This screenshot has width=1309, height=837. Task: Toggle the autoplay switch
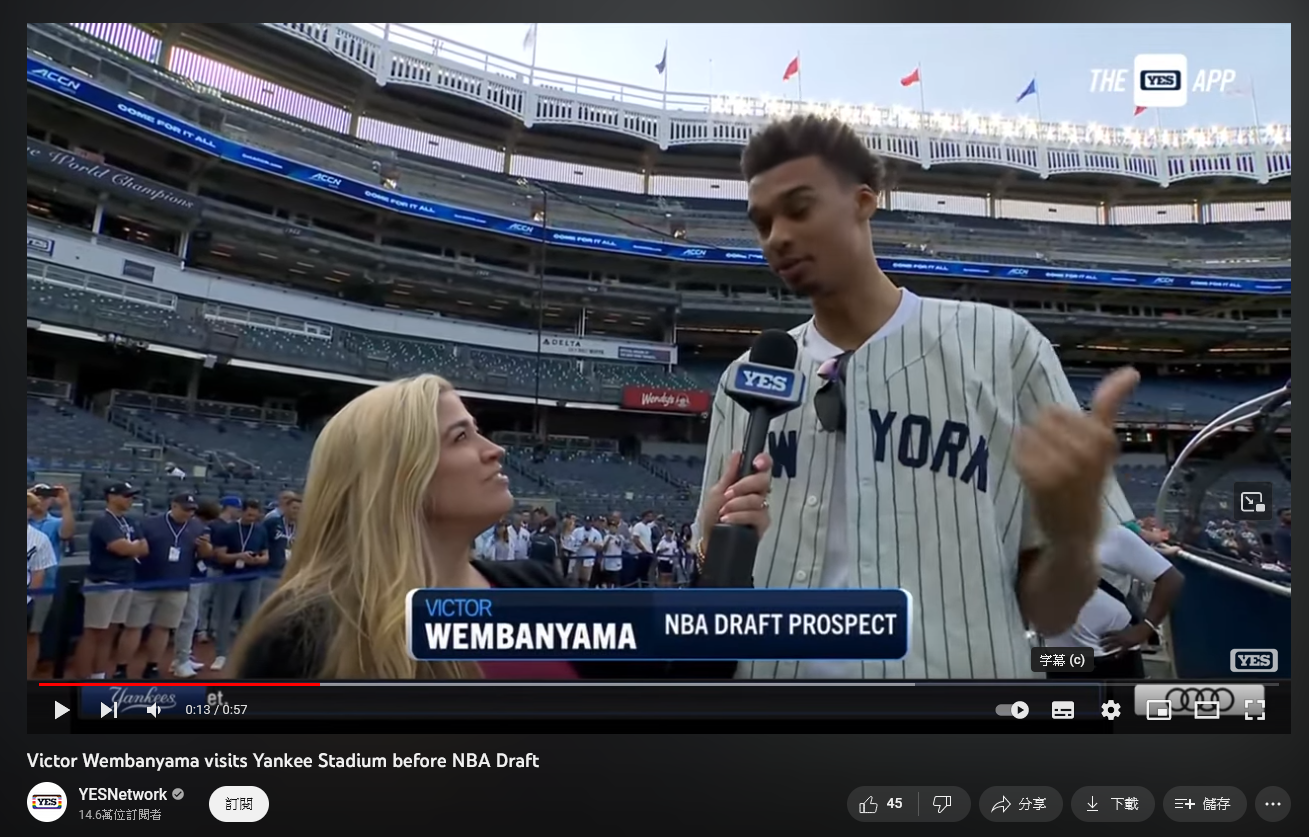(x=1012, y=710)
